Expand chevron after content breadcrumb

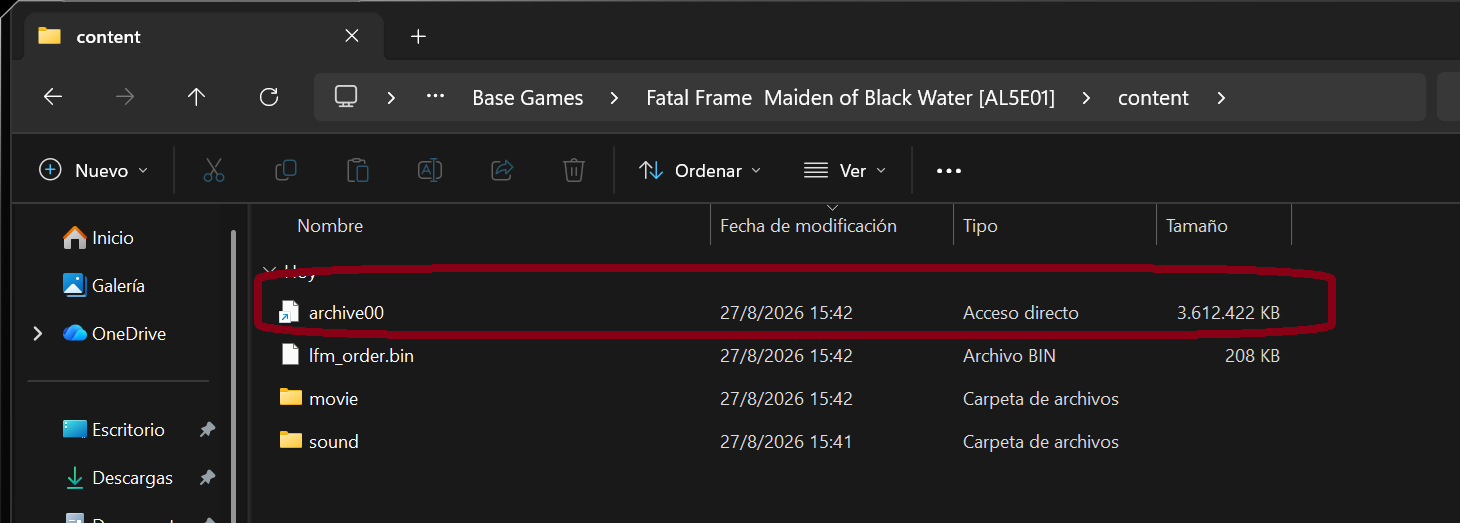click(1220, 98)
